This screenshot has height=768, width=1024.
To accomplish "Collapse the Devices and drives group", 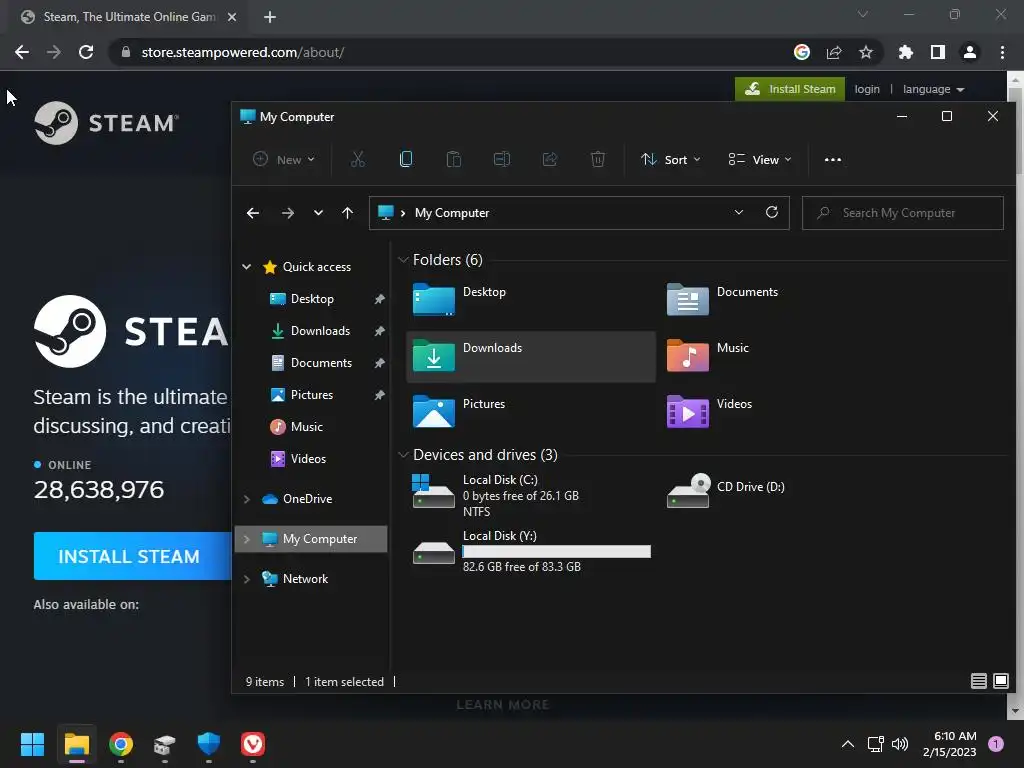I will point(403,455).
